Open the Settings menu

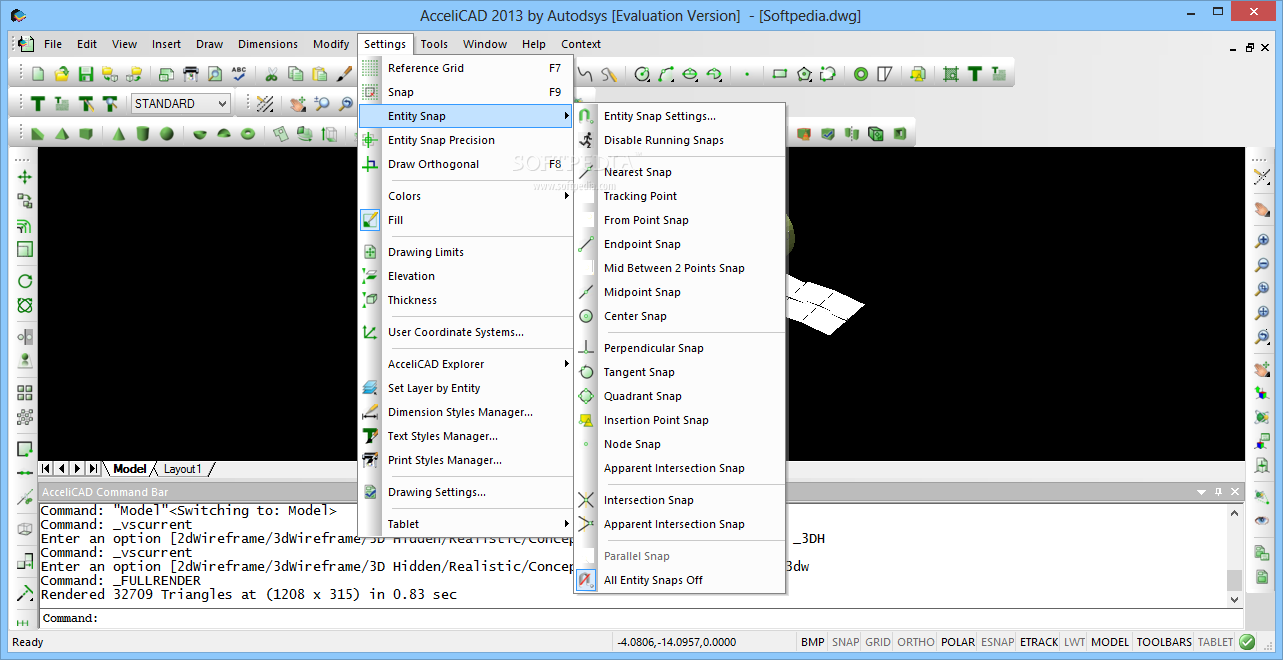click(385, 44)
